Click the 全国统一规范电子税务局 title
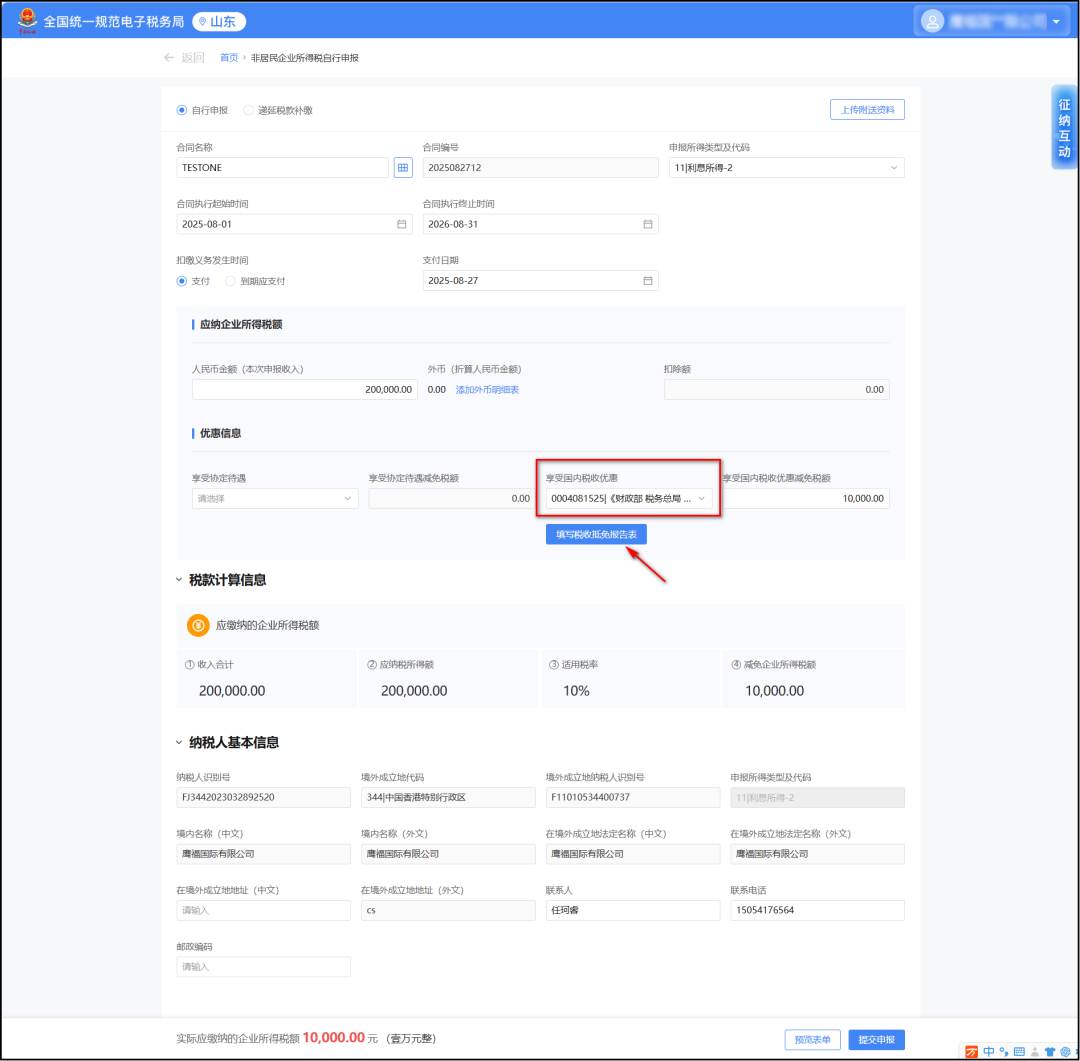The width and height of the screenshot is (1080, 1061). [114, 21]
